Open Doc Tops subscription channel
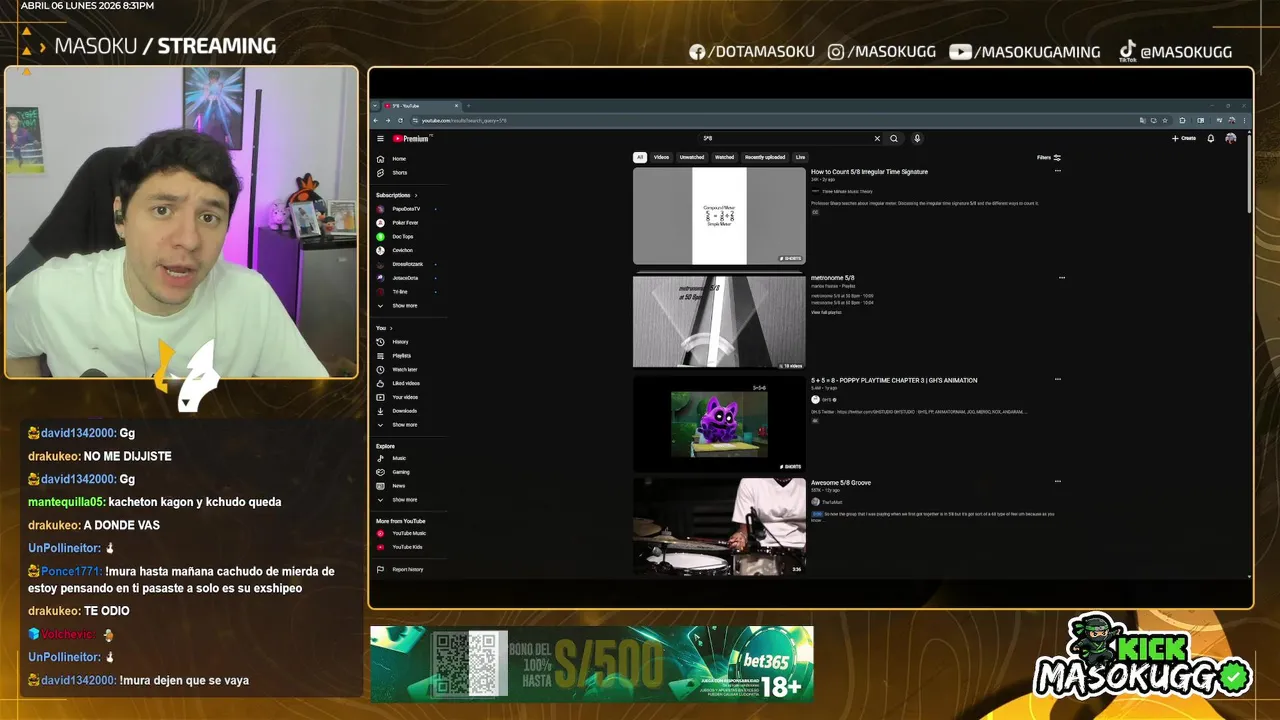Viewport: 1280px width, 720px height. point(402,237)
